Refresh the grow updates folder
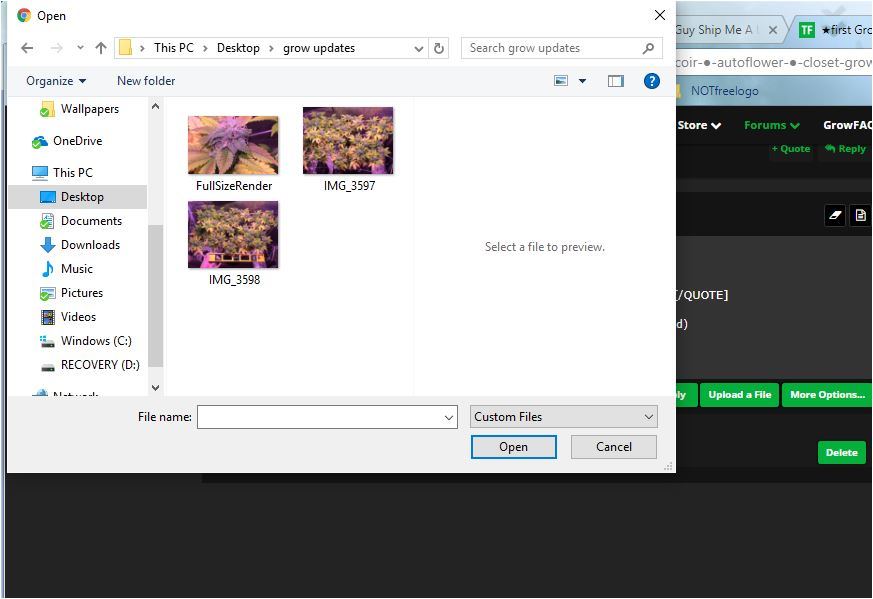Viewport: 873px width, 599px height. pyautogui.click(x=439, y=48)
